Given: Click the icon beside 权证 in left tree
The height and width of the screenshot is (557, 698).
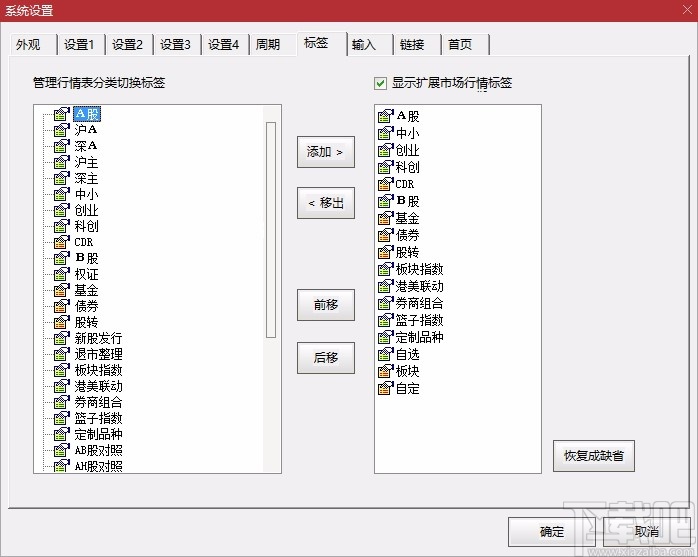Looking at the screenshot, I should 62,274.
